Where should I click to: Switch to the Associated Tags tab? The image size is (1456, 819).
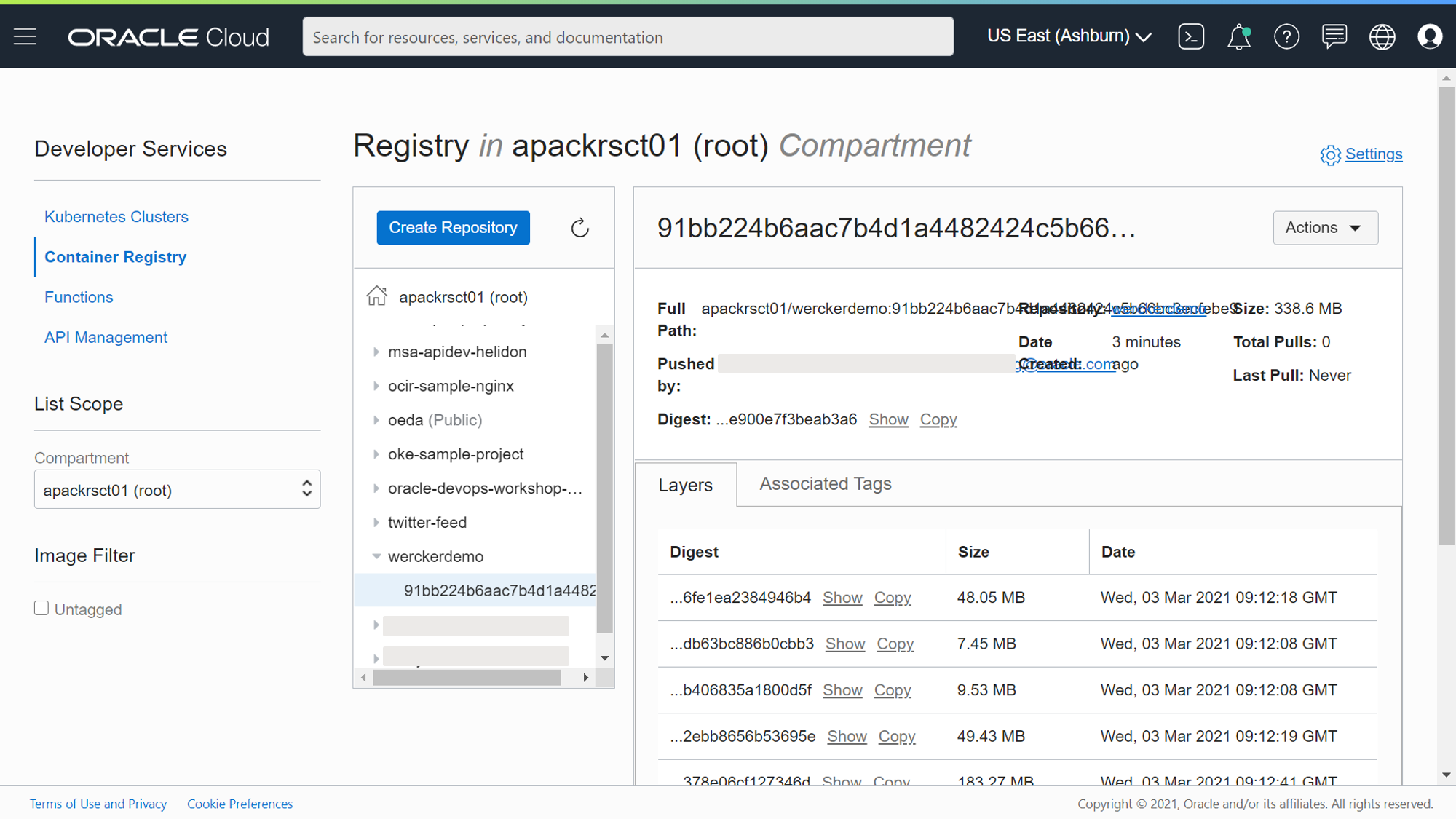tap(825, 484)
